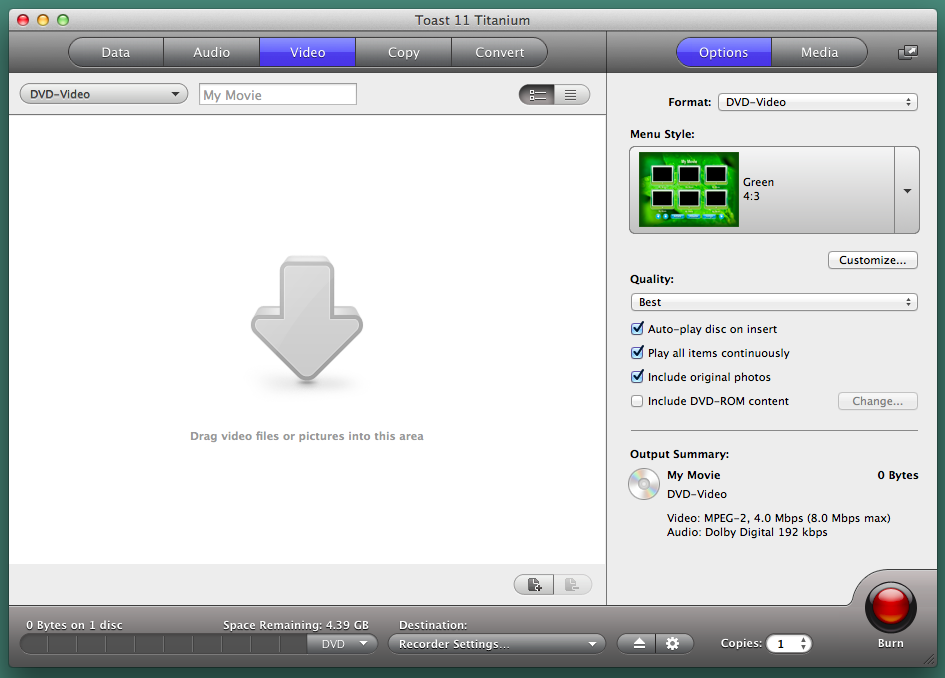Screen dimensions: 945x678
Task: Open the Recorder Settings destination dropdown
Action: tap(497, 644)
